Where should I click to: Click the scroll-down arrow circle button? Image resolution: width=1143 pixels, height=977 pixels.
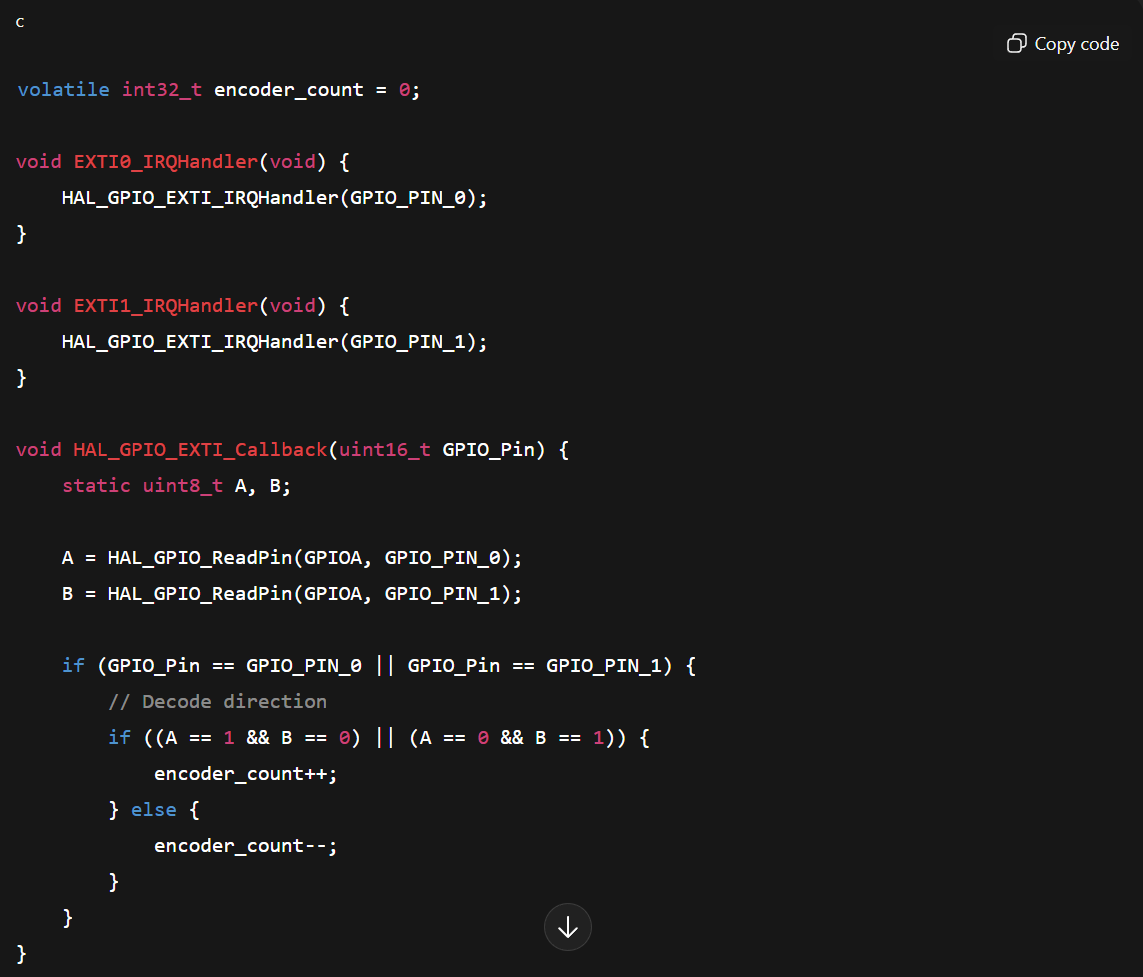click(x=568, y=927)
